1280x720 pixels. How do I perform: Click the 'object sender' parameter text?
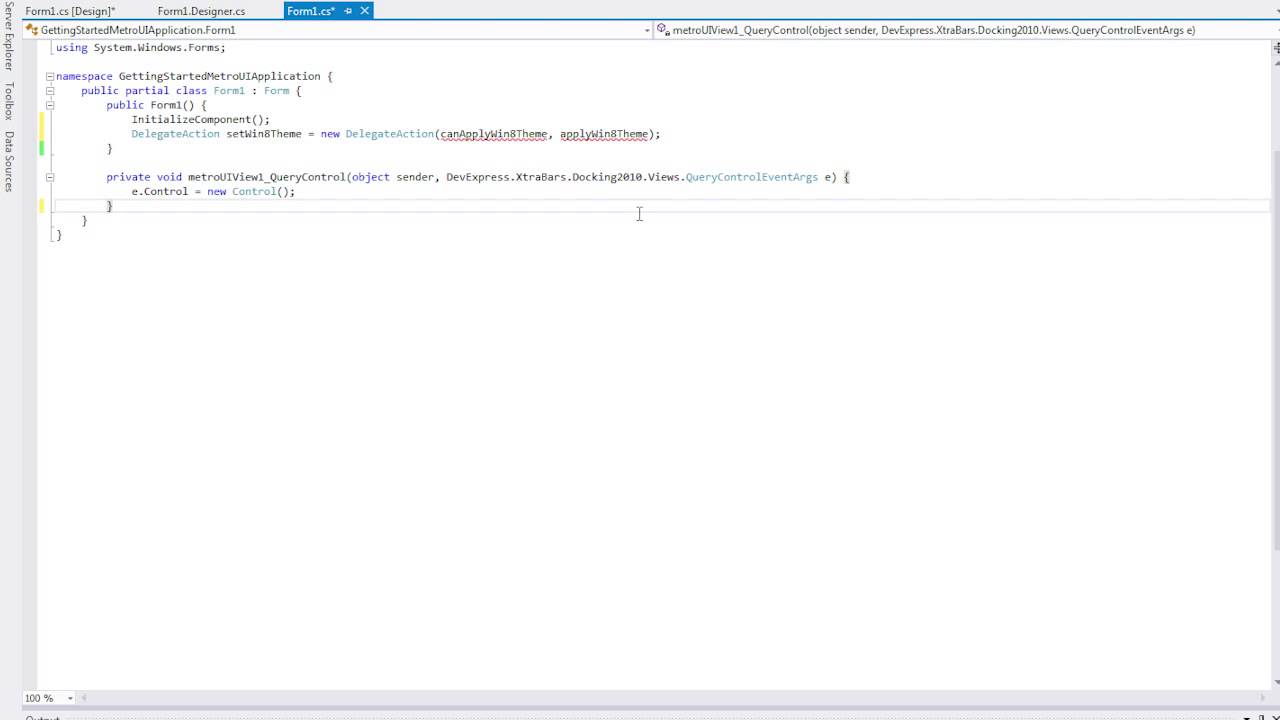click(x=392, y=177)
